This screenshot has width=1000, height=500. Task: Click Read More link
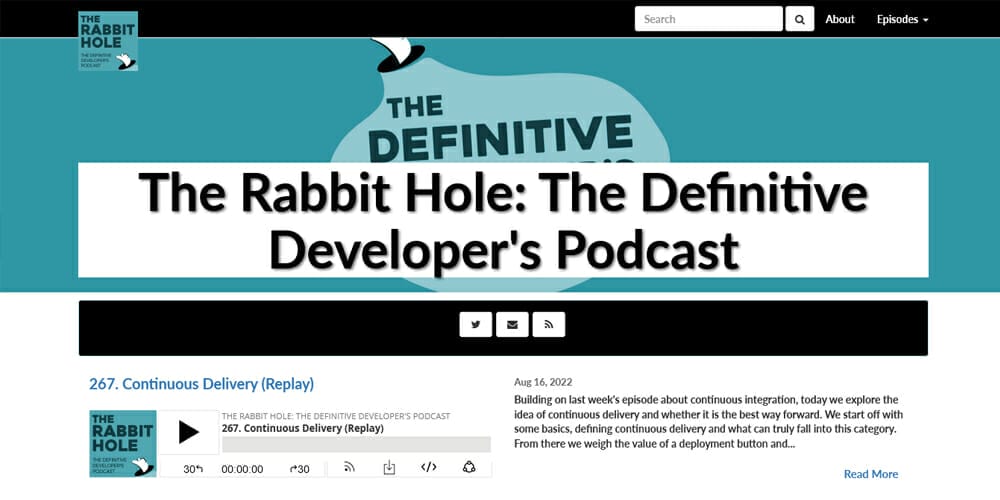coord(871,474)
